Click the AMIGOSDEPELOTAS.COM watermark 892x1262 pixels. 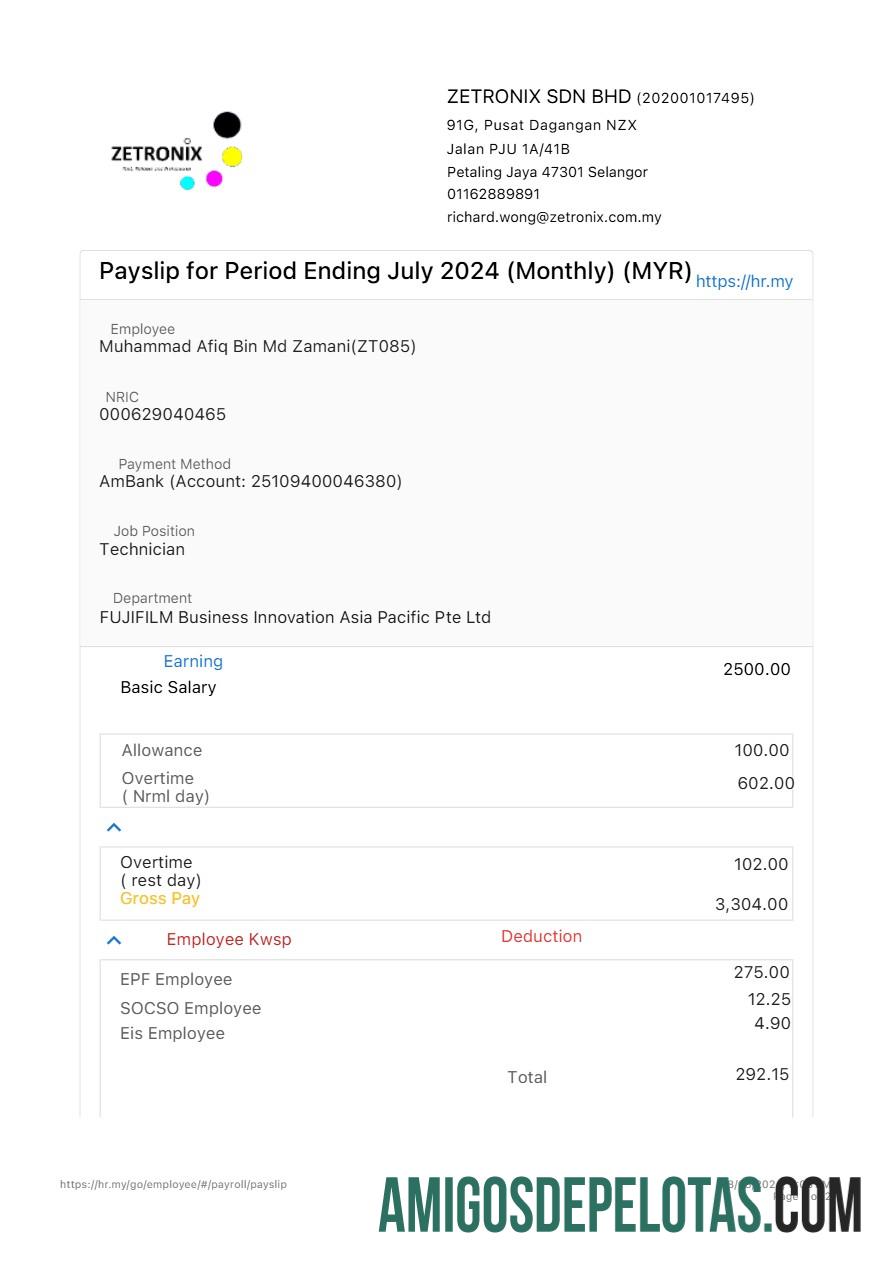[x=619, y=1205]
